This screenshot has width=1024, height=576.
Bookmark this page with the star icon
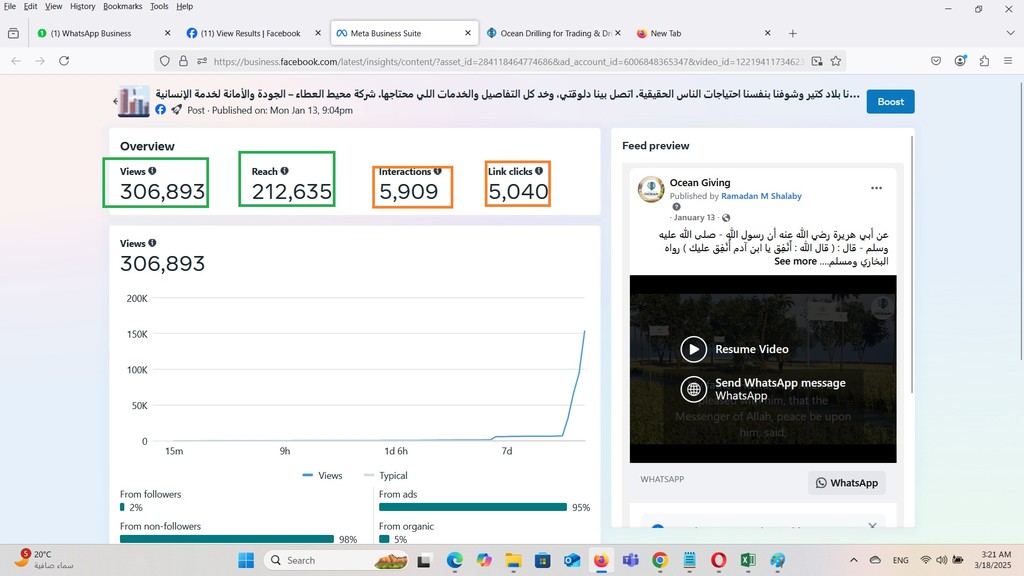[836, 61]
